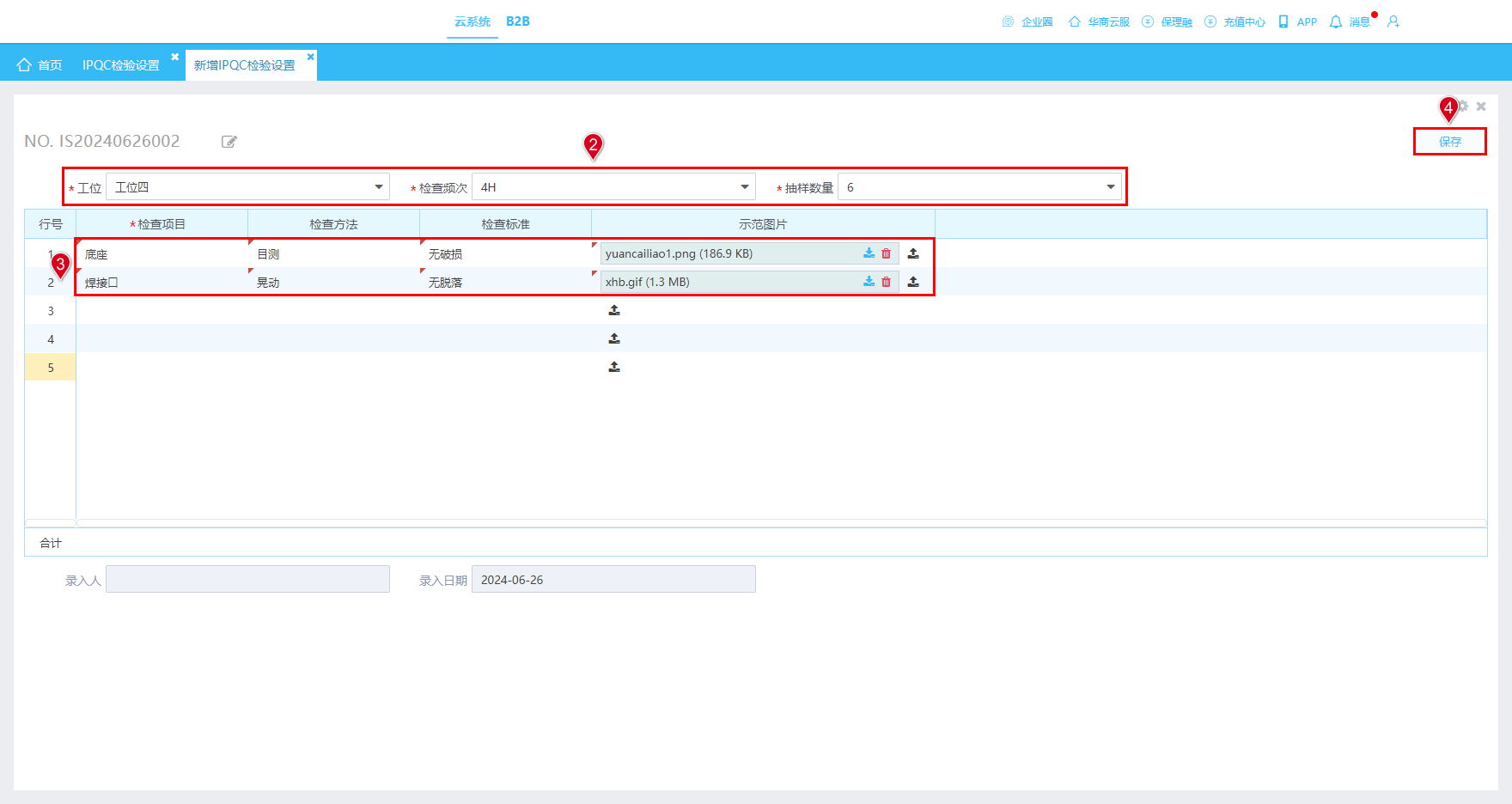Open the user profile icon
This screenshot has width=1512, height=804.
pyautogui.click(x=1393, y=21)
